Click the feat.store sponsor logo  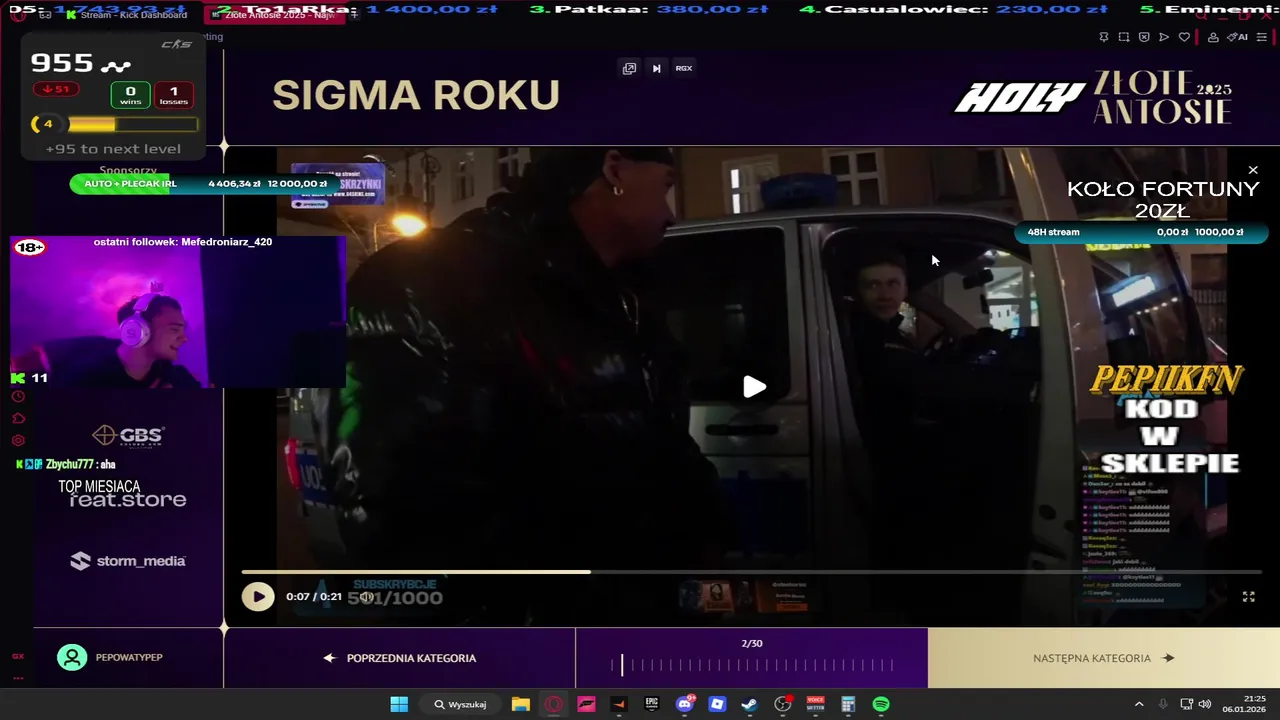coord(128,499)
